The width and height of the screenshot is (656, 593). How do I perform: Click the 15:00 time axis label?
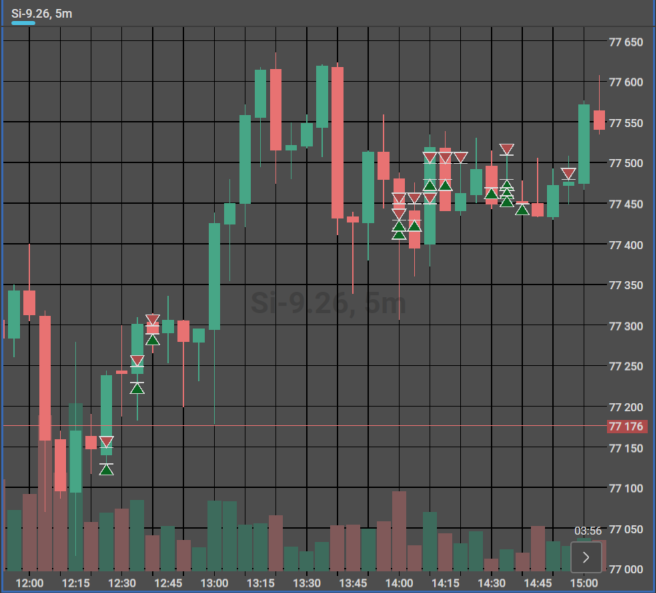coord(584,583)
